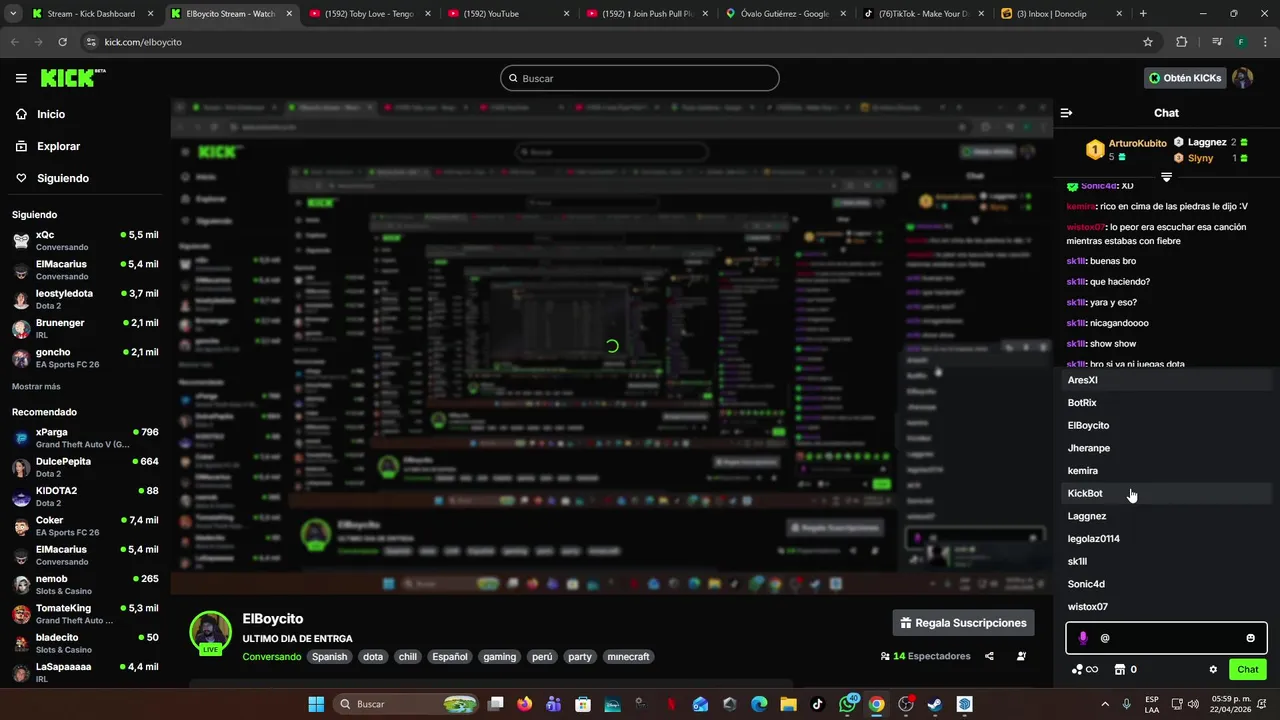The height and width of the screenshot is (720, 1280).
Task: Click the share icon next to Espectadores
Action: tap(989, 657)
